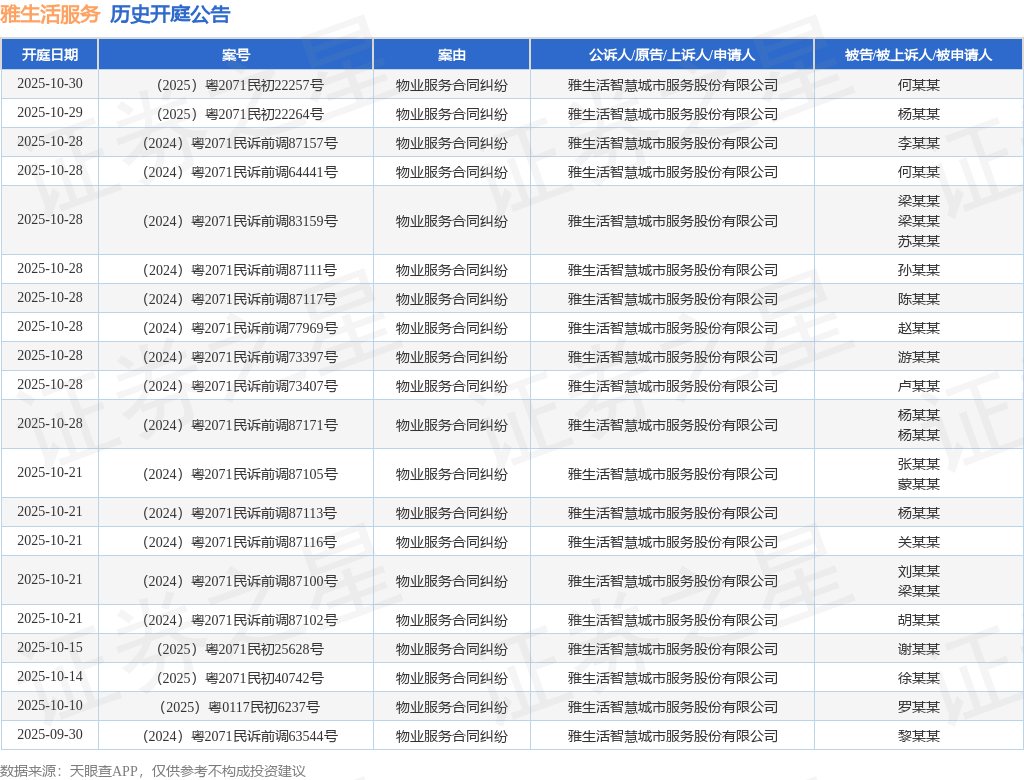Image resolution: width=1024 pixels, height=780 pixels.
Task: Click defendant 赵某某
Action: [918, 328]
